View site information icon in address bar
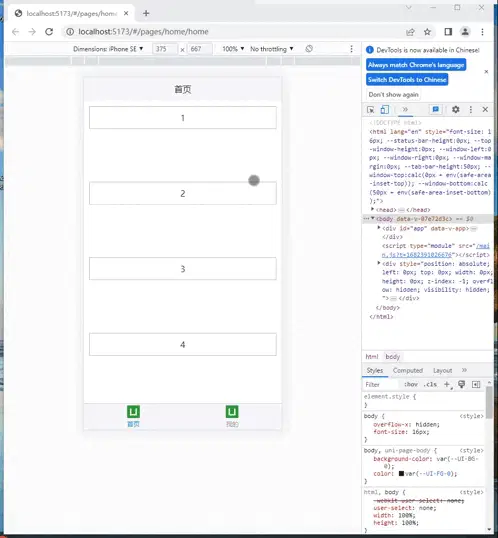498x538 pixels. coord(70,32)
